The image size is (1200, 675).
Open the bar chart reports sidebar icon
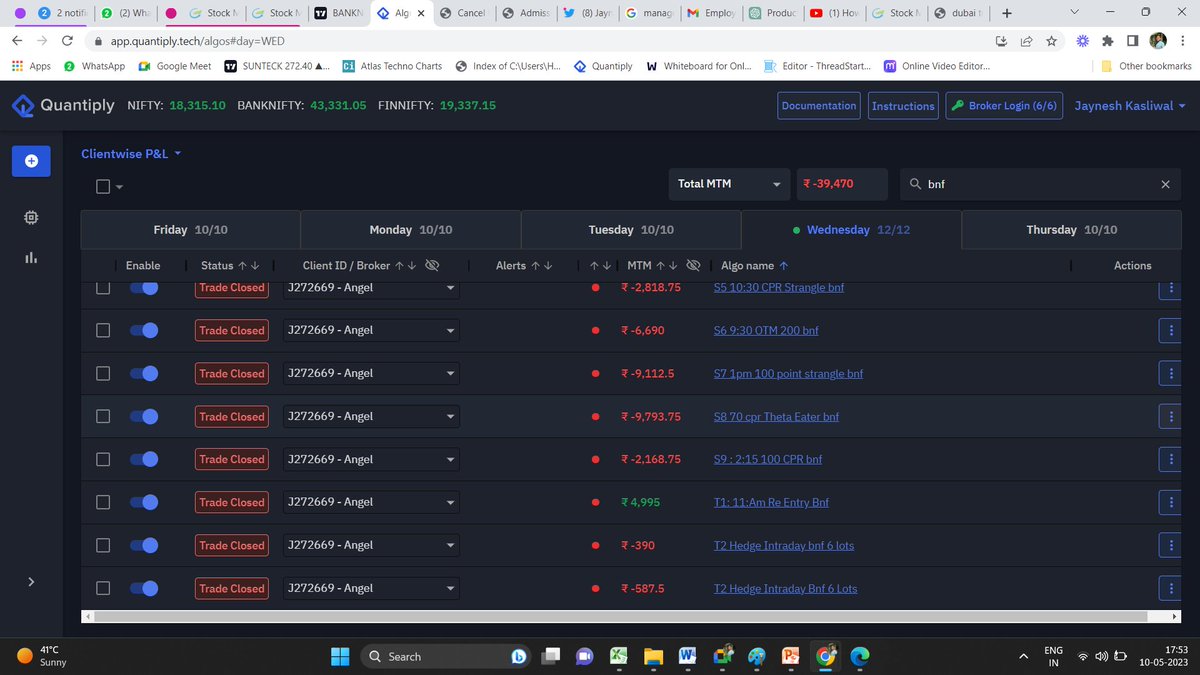point(31,258)
